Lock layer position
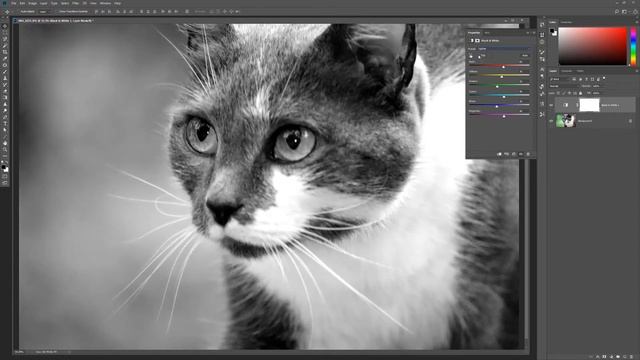This screenshot has height=360, width=640. (569, 93)
